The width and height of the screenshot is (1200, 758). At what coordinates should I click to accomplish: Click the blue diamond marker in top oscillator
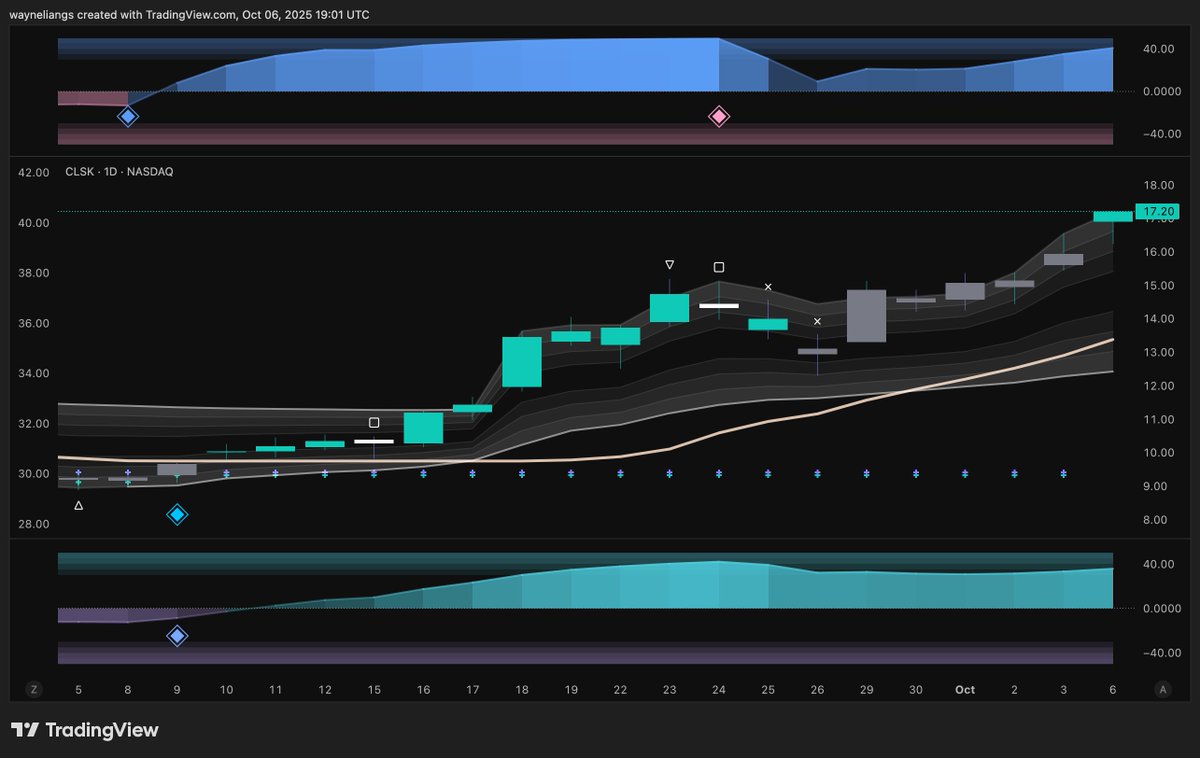coord(128,117)
